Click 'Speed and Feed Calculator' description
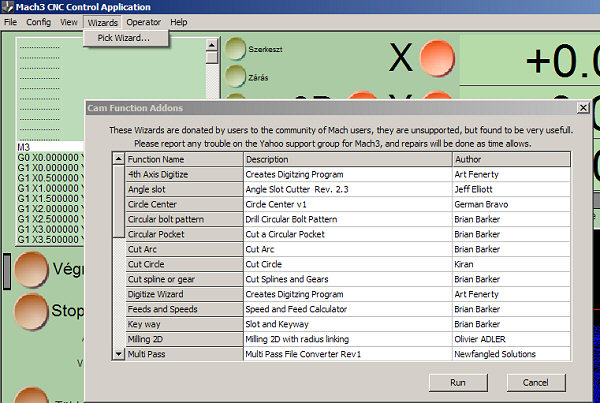600x403 pixels. pyautogui.click(x=347, y=309)
